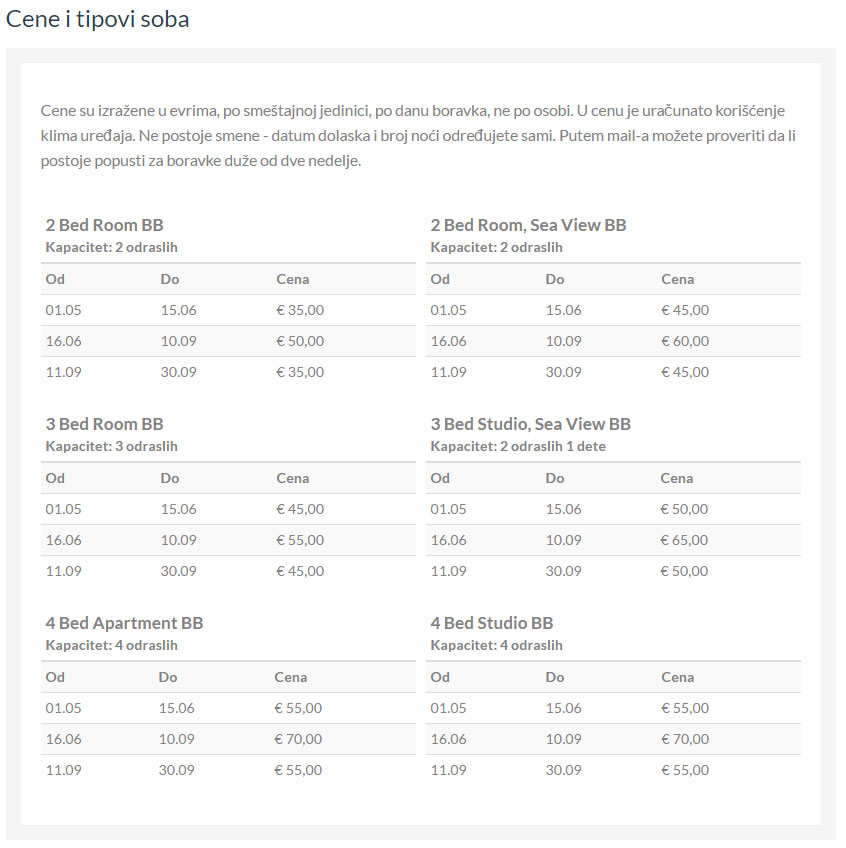Select 'Kapacitet: 2 odraslih 1 dete' text
Image resolution: width=846 pixels, height=848 pixels.
(x=518, y=446)
